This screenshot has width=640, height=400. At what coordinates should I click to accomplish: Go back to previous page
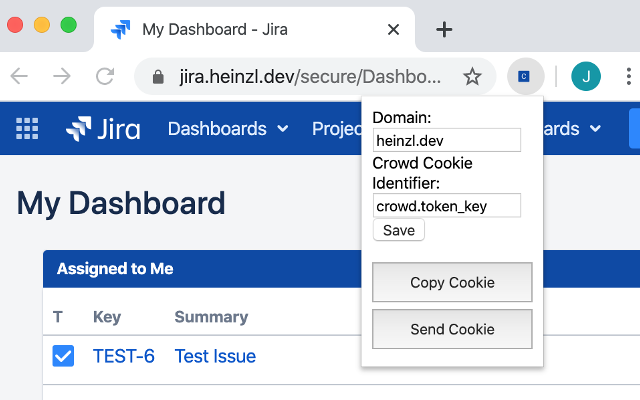click(x=19, y=76)
